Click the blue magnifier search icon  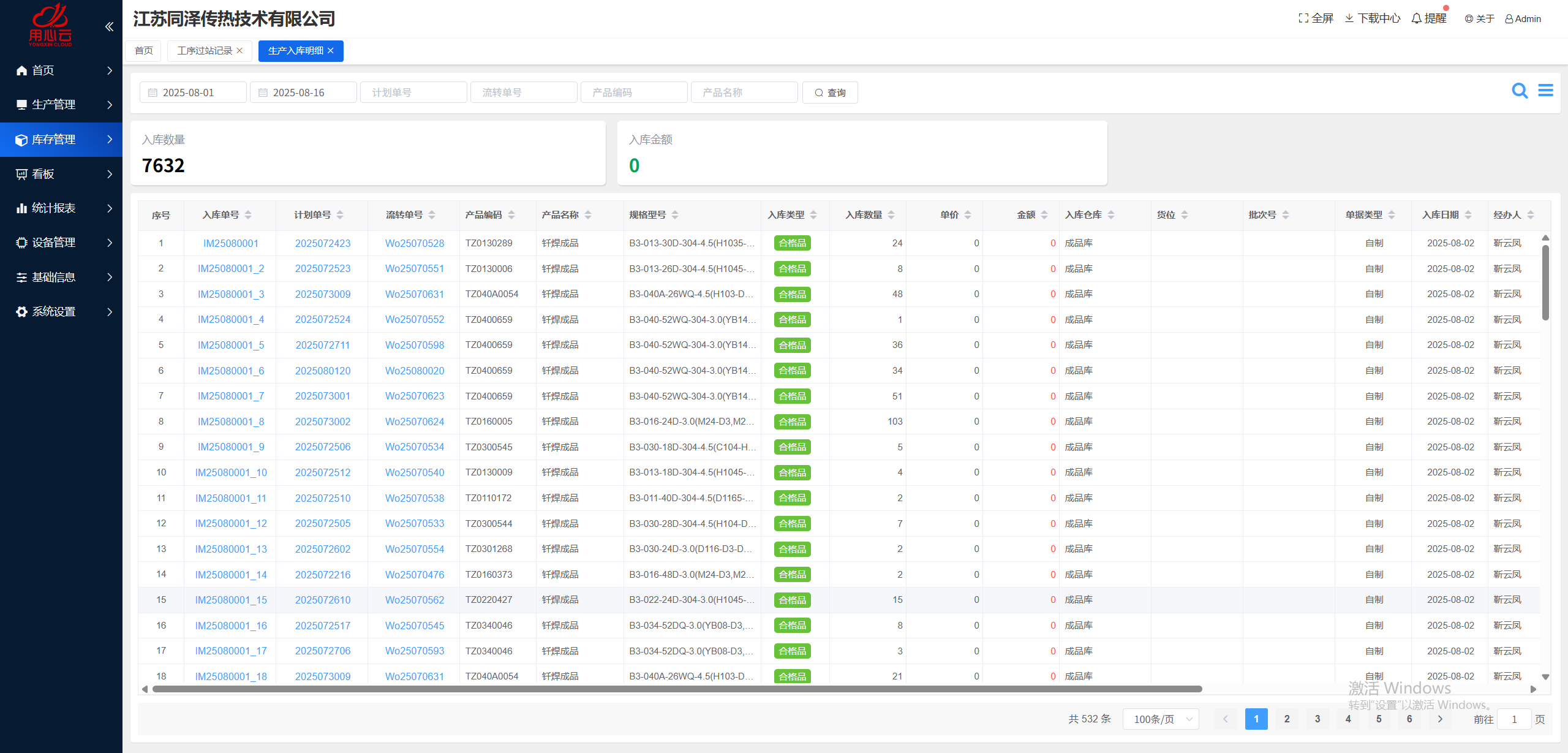pyautogui.click(x=1520, y=91)
